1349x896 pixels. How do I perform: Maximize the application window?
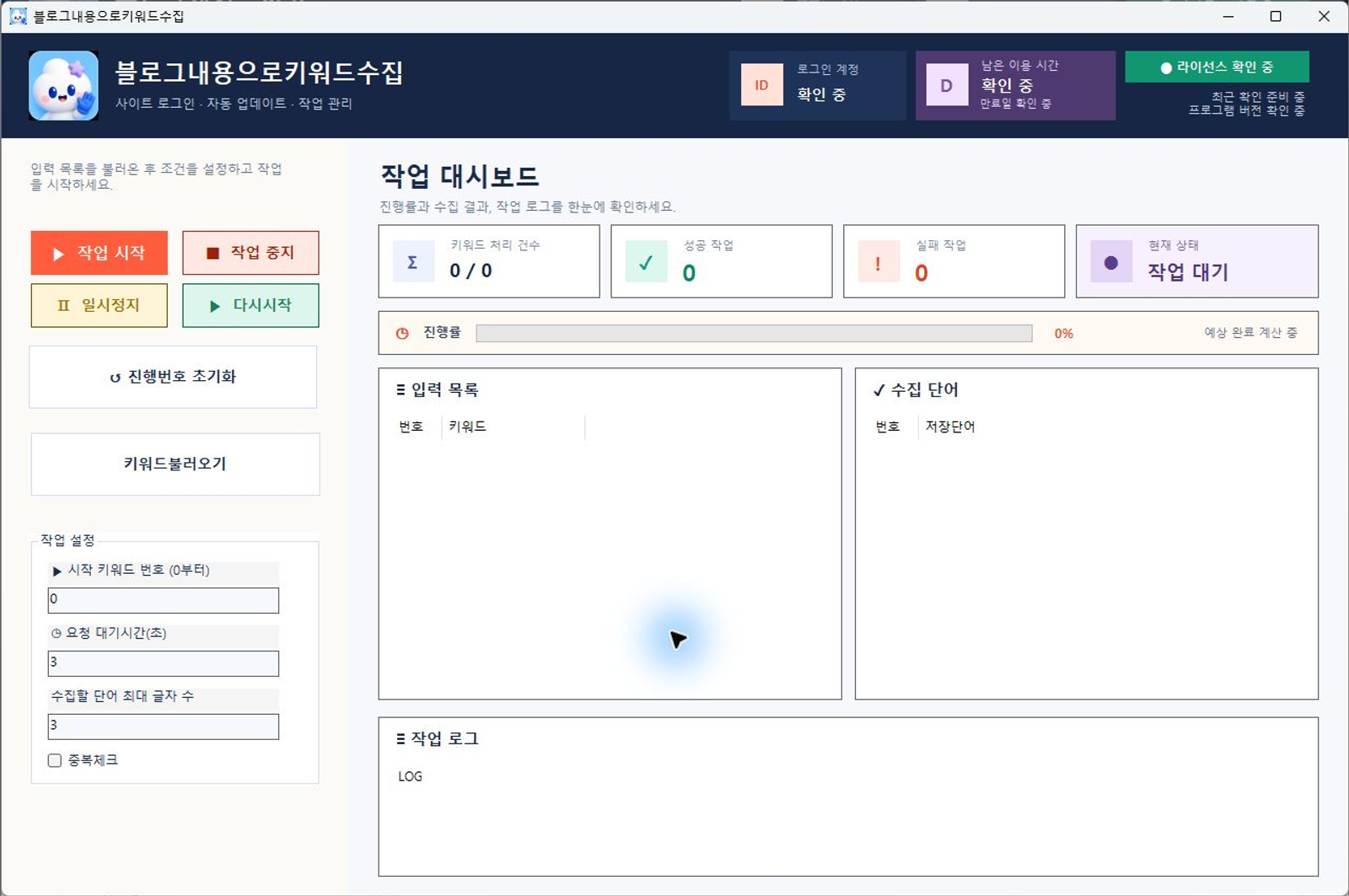coord(1276,16)
